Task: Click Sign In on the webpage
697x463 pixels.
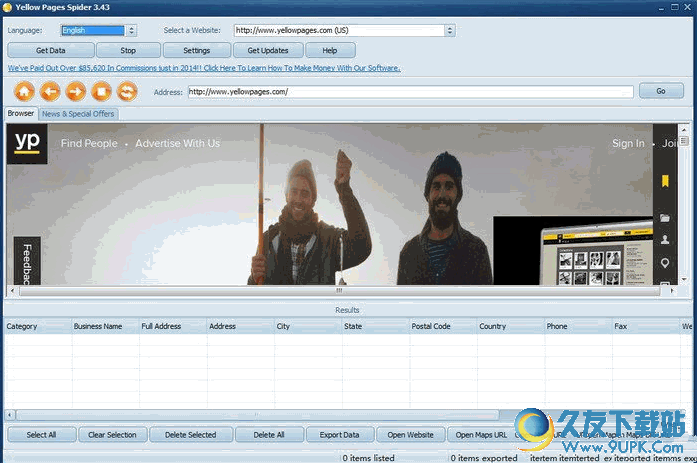Action: tap(628, 144)
